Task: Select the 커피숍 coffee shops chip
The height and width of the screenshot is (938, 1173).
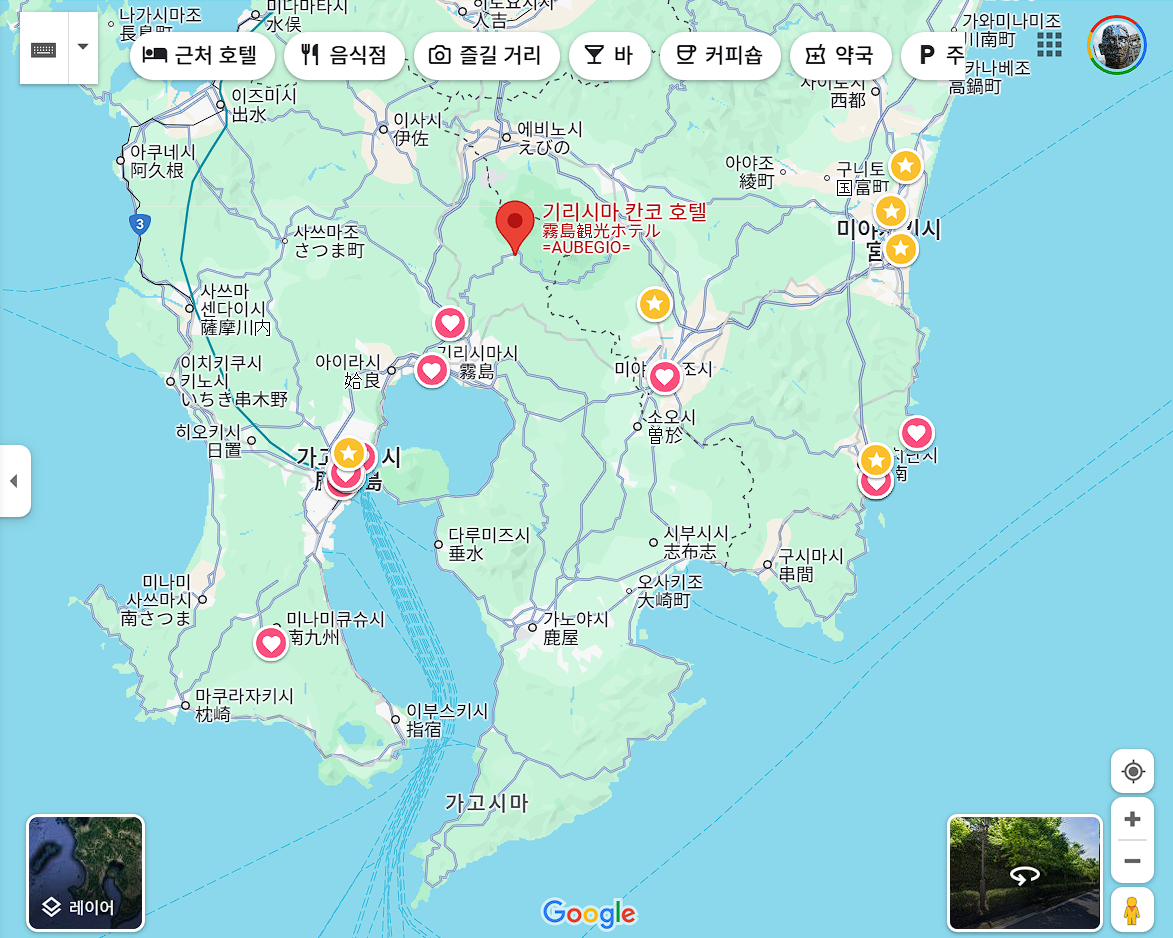Action: [720, 55]
